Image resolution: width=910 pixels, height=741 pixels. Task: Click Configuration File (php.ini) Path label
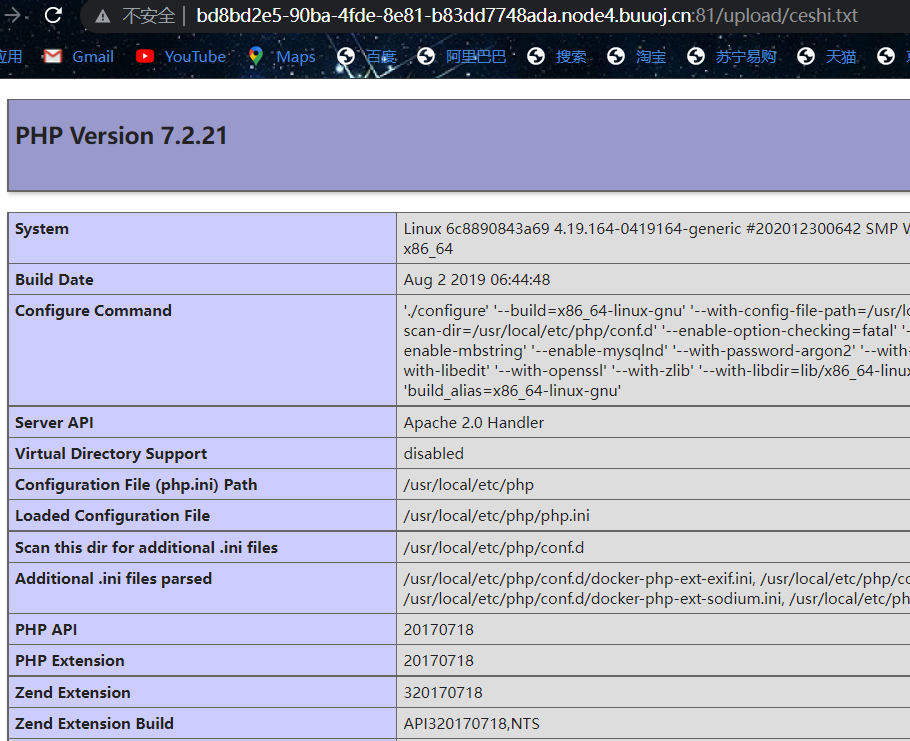136,485
